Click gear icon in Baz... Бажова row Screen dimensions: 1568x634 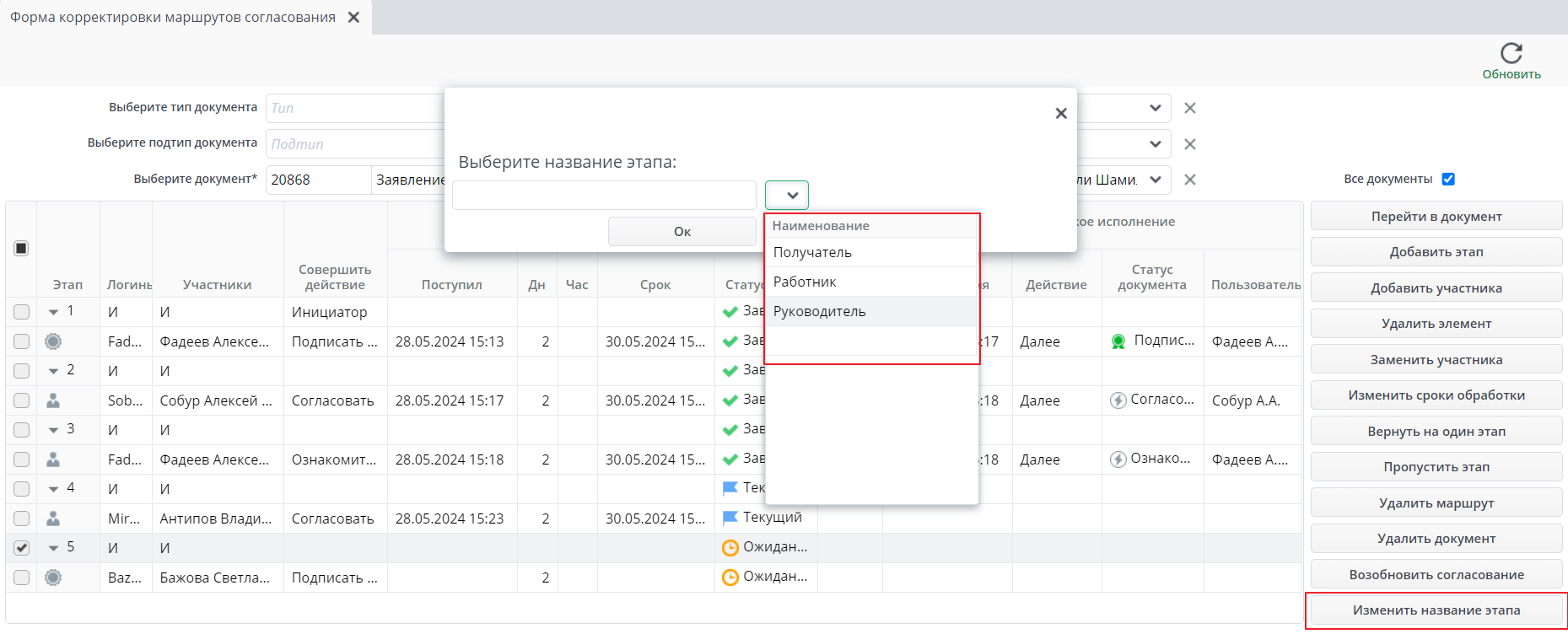coord(53,578)
